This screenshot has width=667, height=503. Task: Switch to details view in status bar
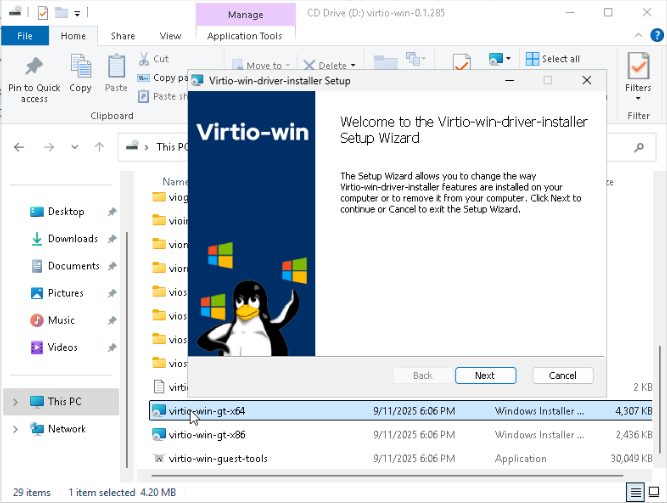pyautogui.click(x=636, y=492)
